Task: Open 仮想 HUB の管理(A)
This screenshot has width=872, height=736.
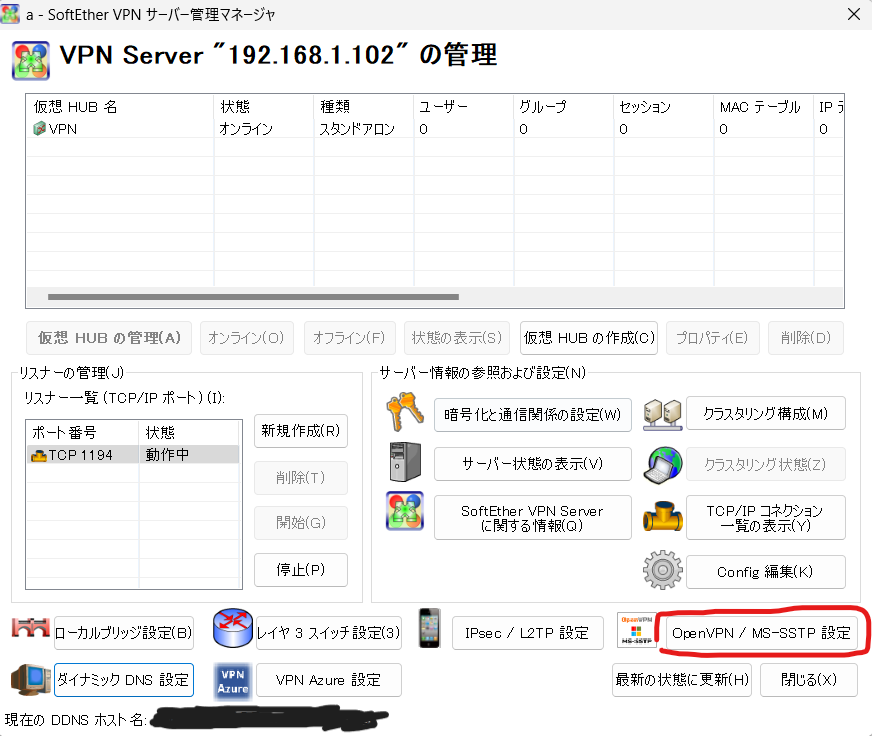Action: point(109,338)
